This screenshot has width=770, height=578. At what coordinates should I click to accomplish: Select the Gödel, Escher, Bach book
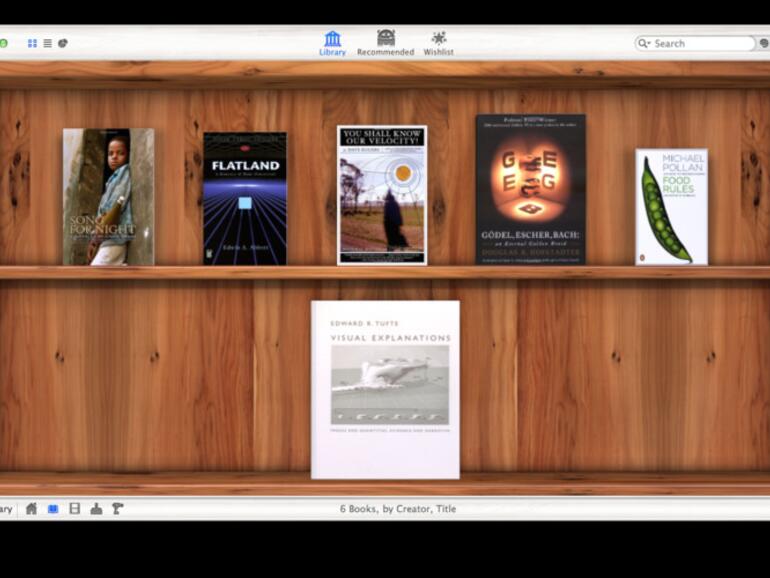pyautogui.click(x=530, y=189)
